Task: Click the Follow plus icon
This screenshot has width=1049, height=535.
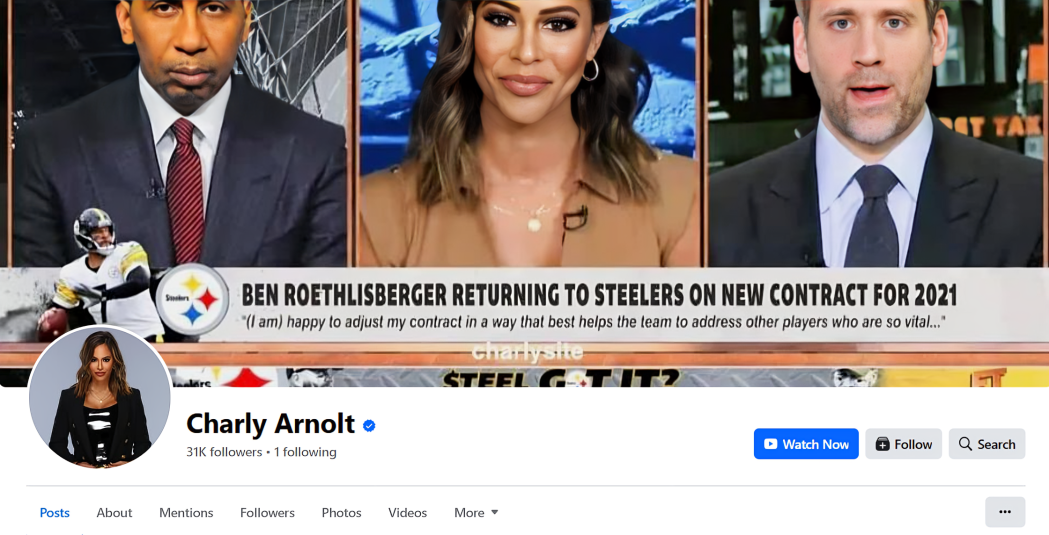Action: pyautogui.click(x=882, y=444)
